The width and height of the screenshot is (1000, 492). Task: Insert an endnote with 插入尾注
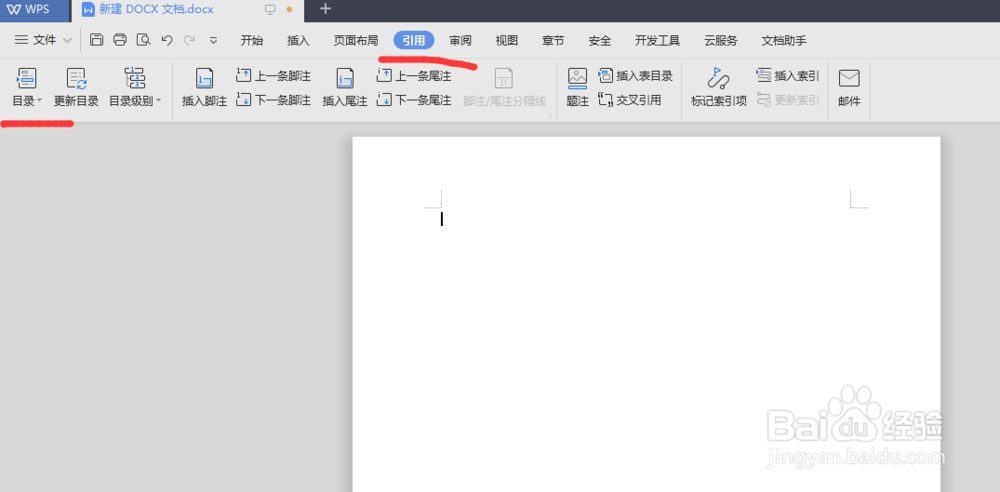click(x=345, y=87)
